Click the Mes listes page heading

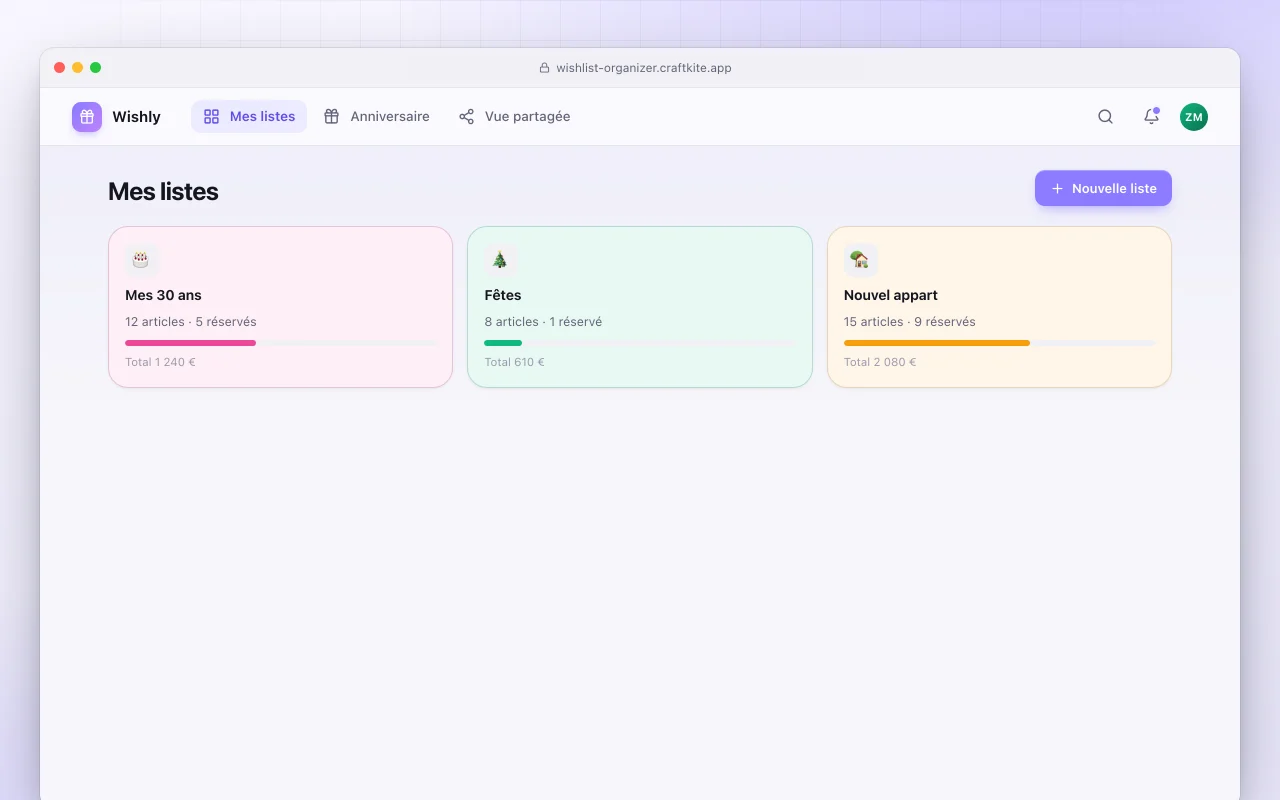point(163,191)
